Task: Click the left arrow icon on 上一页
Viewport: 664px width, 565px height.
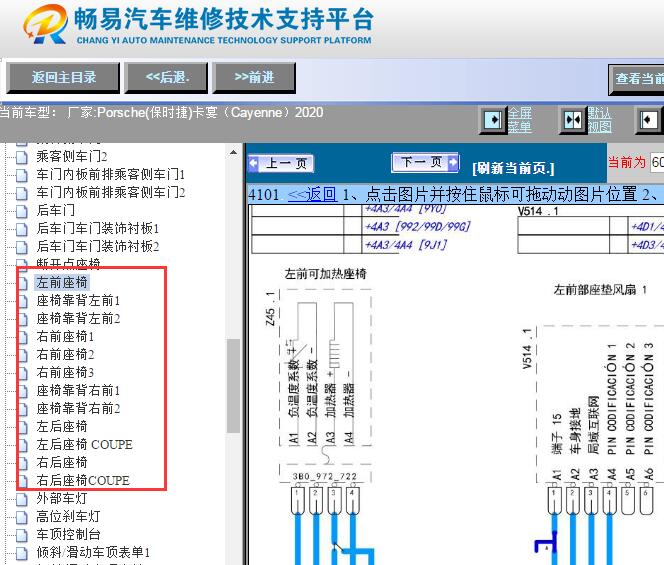Action: click(254, 163)
